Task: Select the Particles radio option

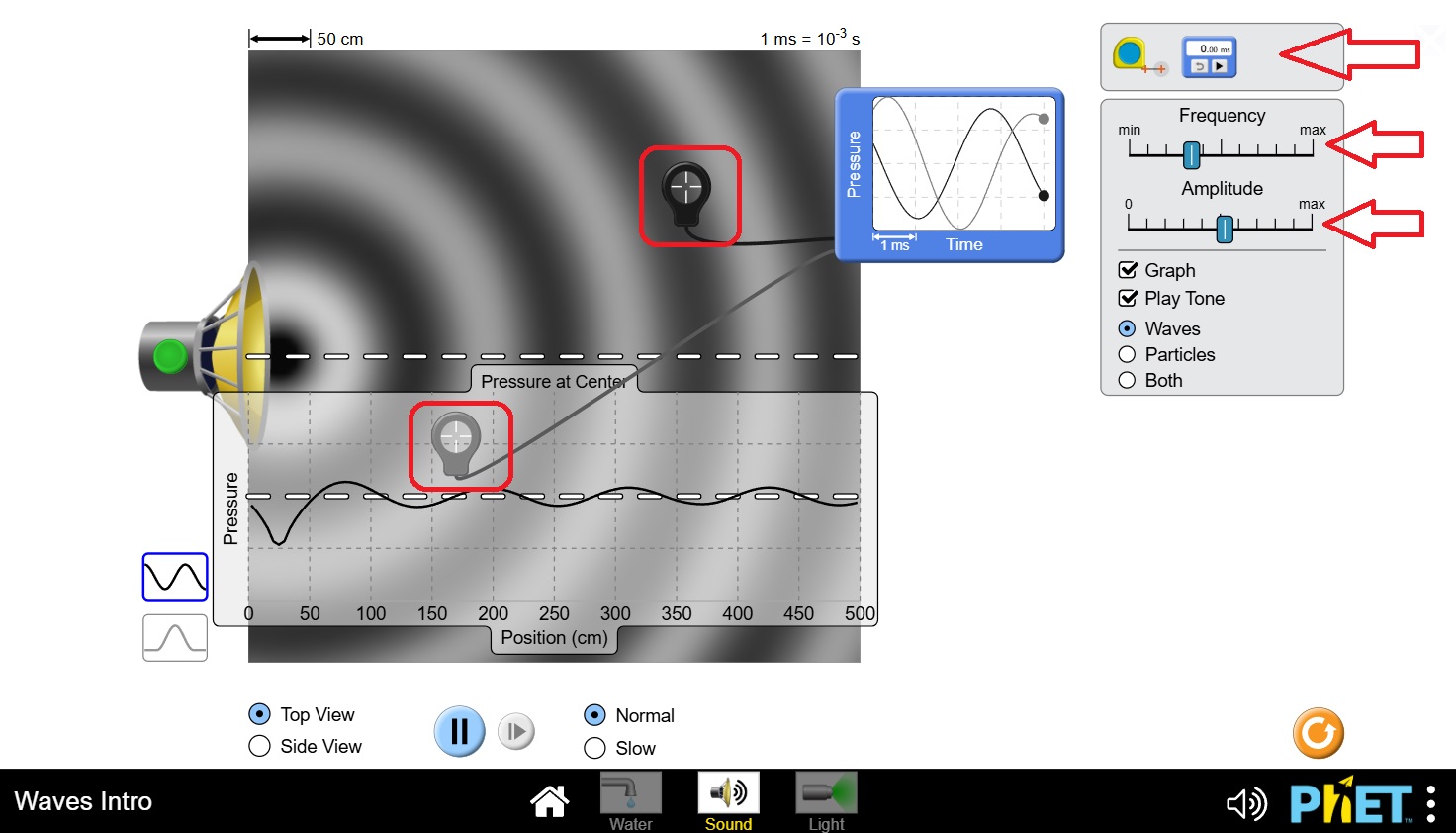Action: (1127, 354)
